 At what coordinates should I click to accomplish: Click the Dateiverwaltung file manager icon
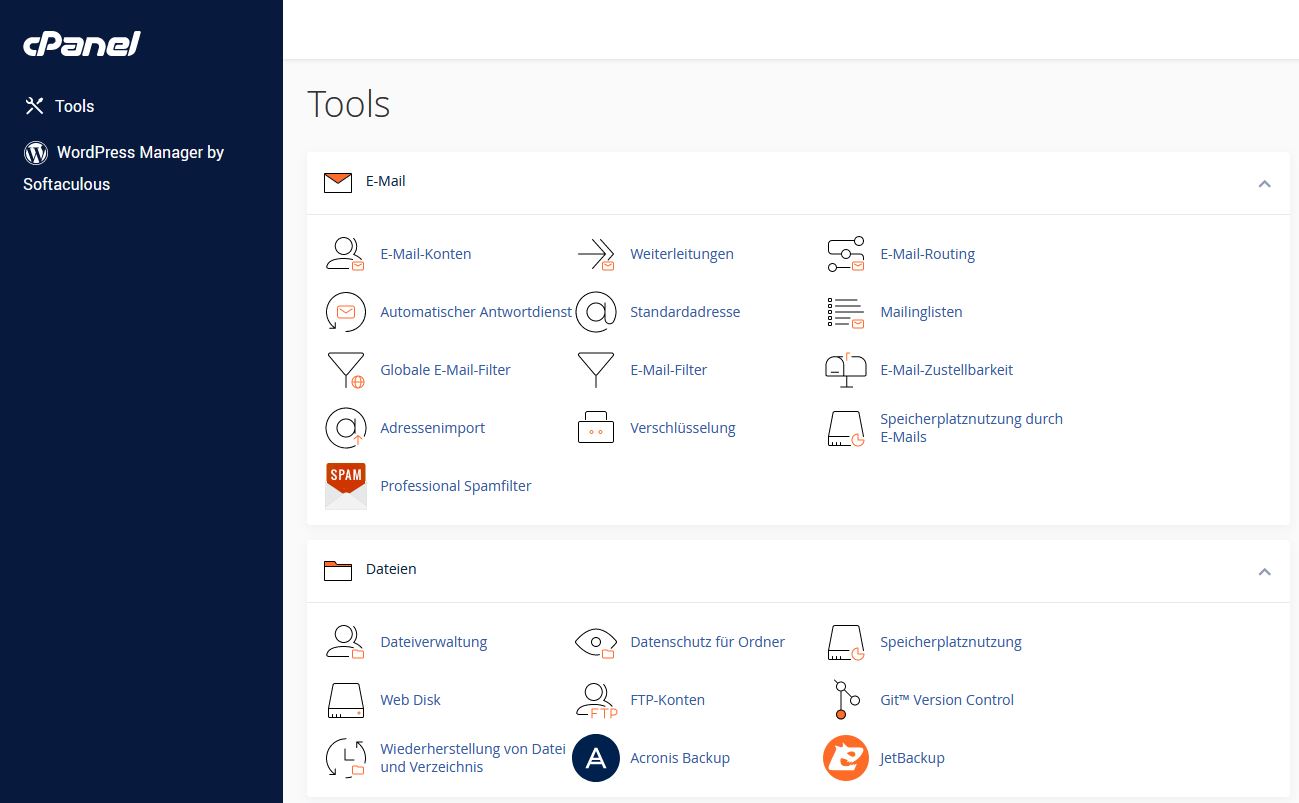345,642
